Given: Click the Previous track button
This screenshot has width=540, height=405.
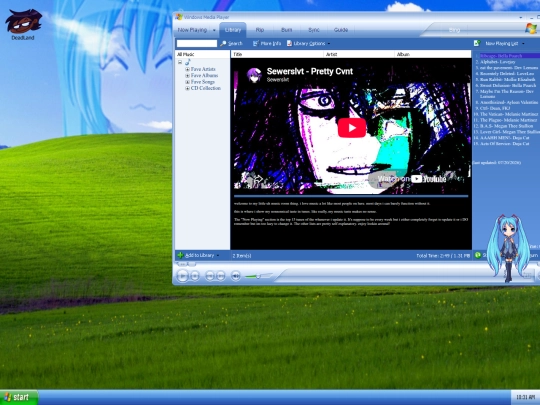Looking at the screenshot, I should click(209, 276).
